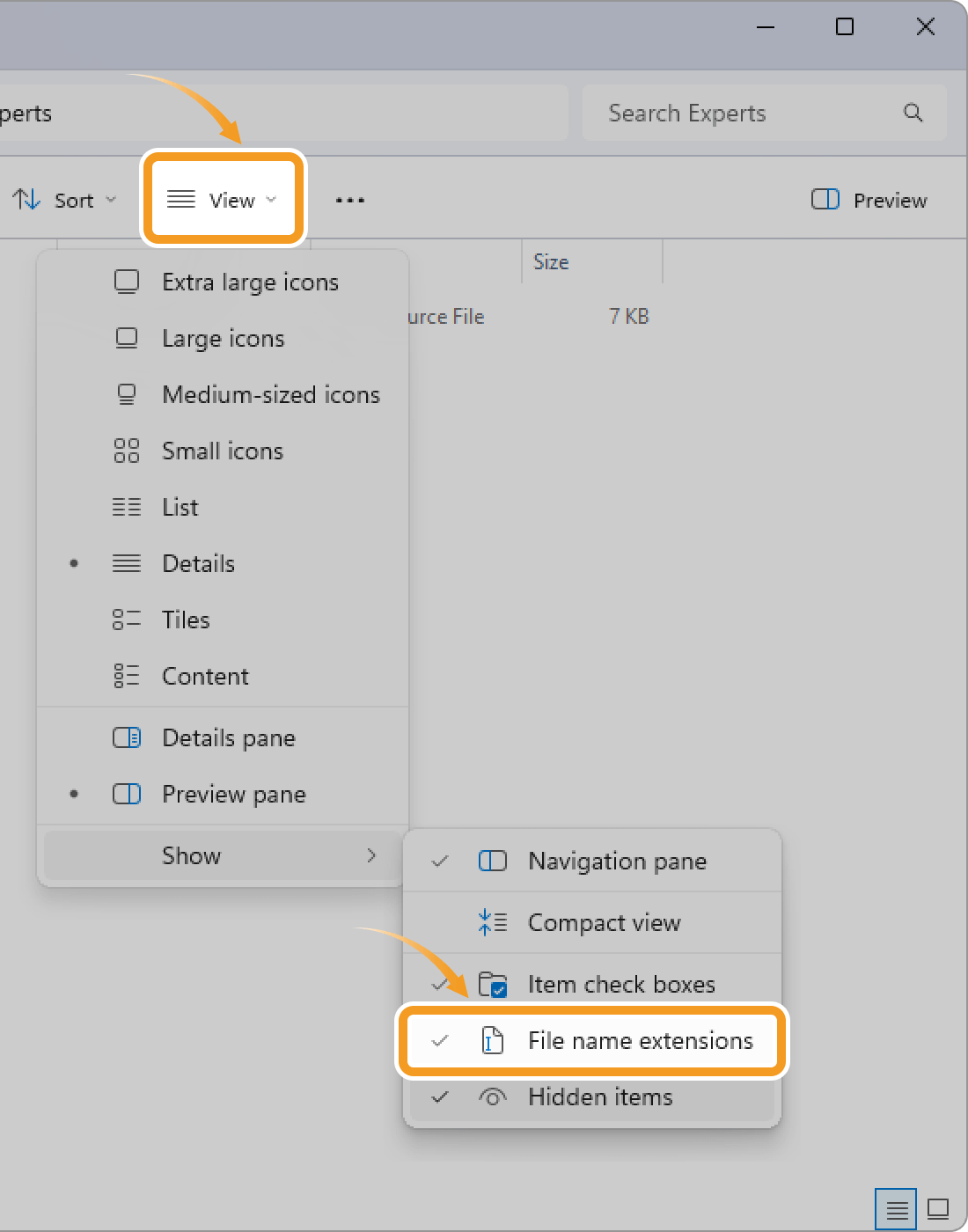Viewport: 968px width, 1232px height.
Task: Open the Sort dropdown
Action: 65,201
